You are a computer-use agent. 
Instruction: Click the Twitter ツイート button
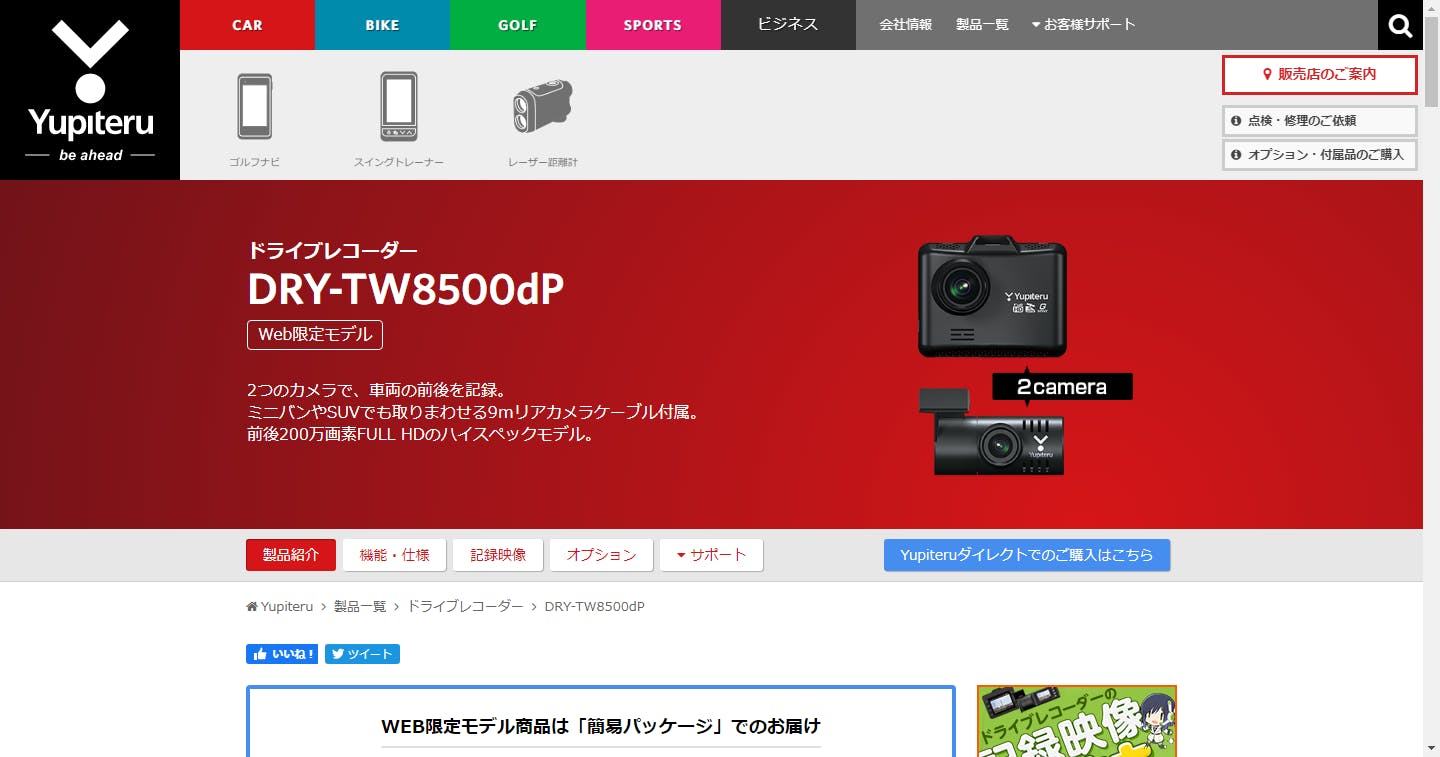362,654
